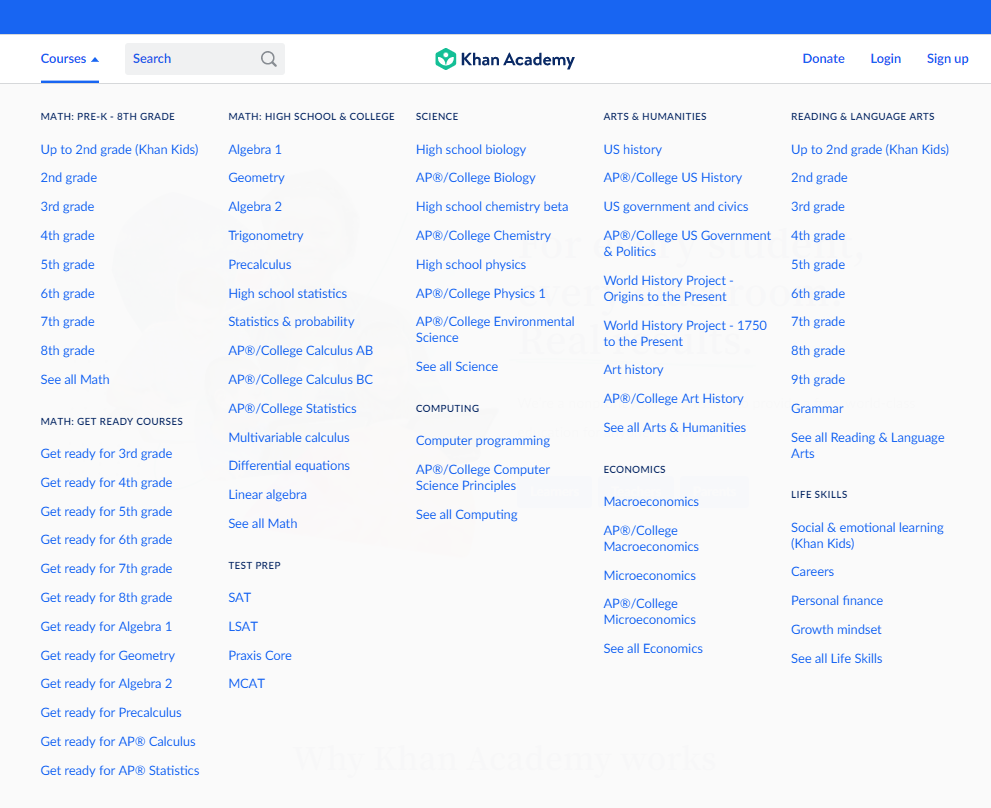
Task: Open World History Project - Origins to the Present
Action: tap(668, 289)
